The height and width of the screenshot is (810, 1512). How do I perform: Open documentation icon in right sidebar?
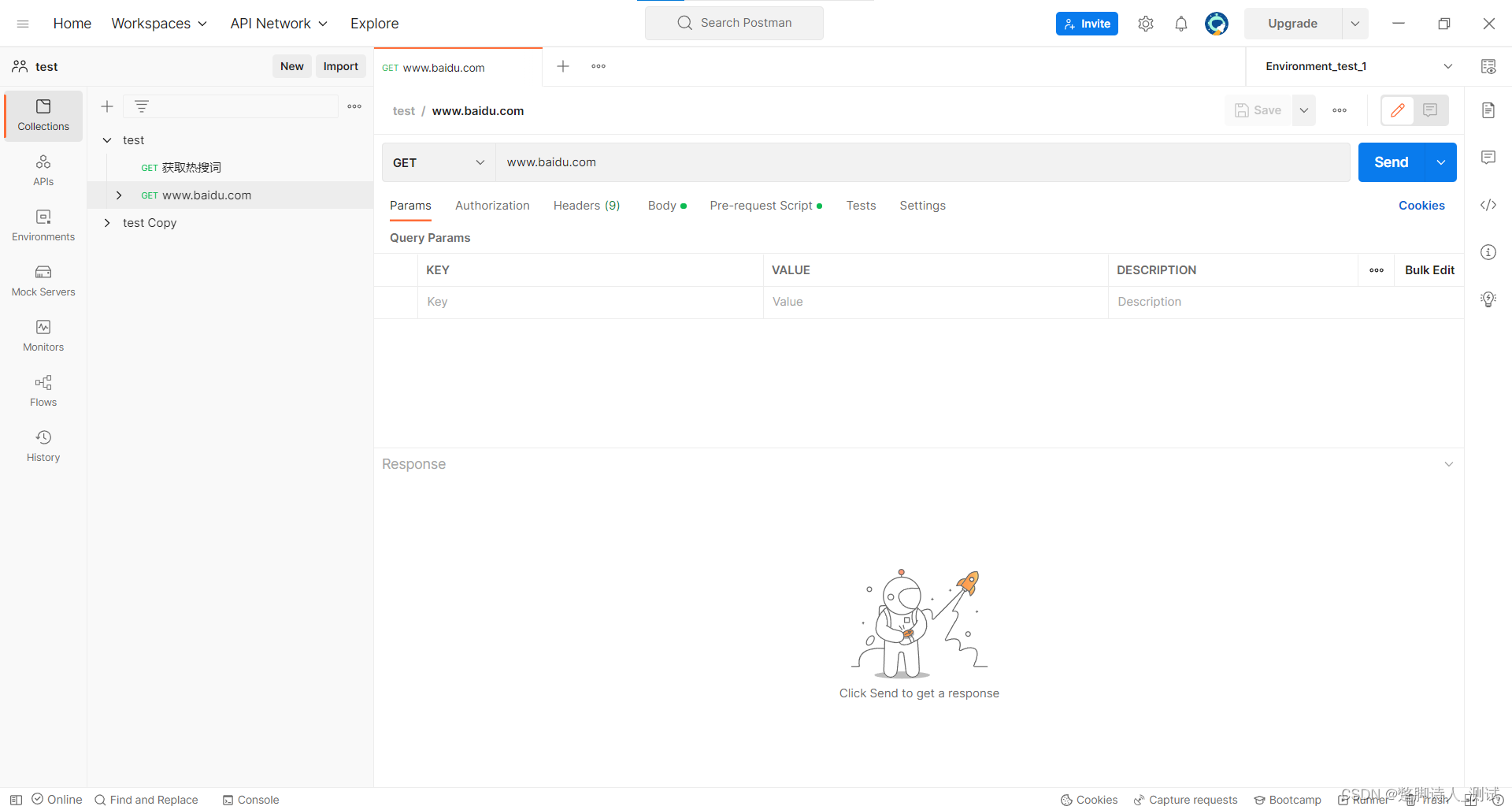tap(1488, 110)
